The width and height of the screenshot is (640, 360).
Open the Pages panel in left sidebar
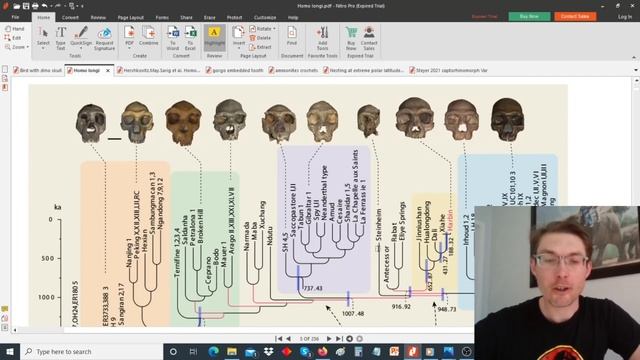pyautogui.click(x=5, y=69)
